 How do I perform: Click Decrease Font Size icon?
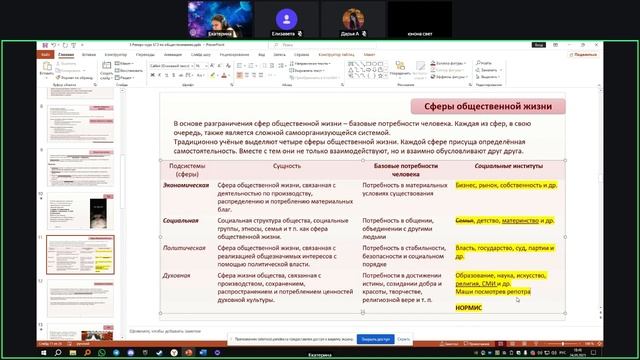coord(220,65)
